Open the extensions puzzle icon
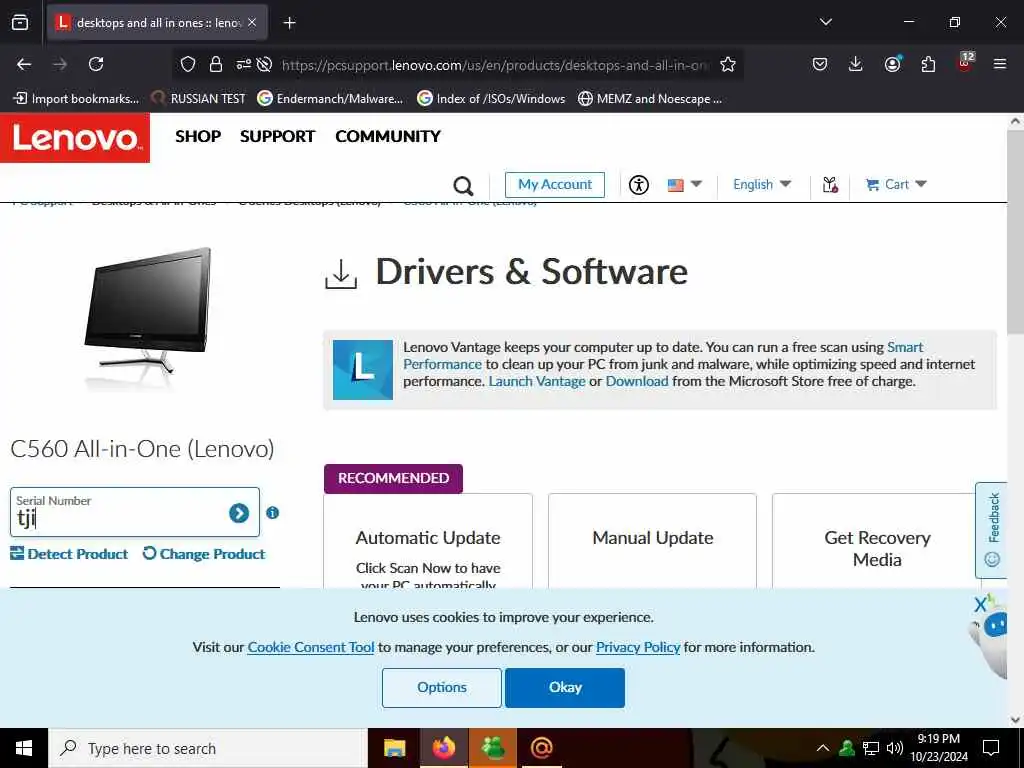The height and width of the screenshot is (768, 1024). [x=928, y=64]
